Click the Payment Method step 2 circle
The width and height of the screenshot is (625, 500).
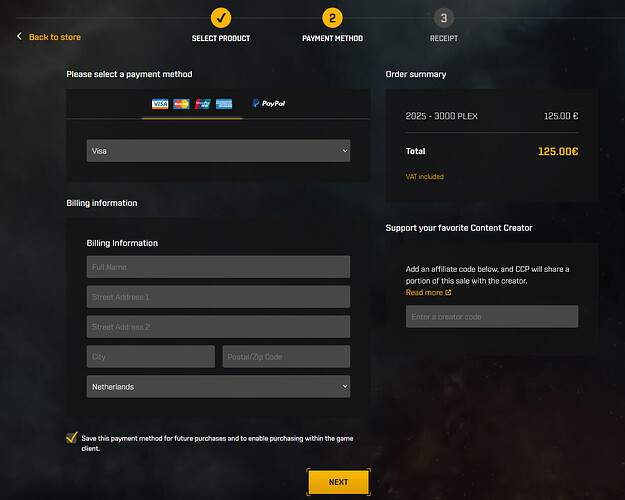332,18
